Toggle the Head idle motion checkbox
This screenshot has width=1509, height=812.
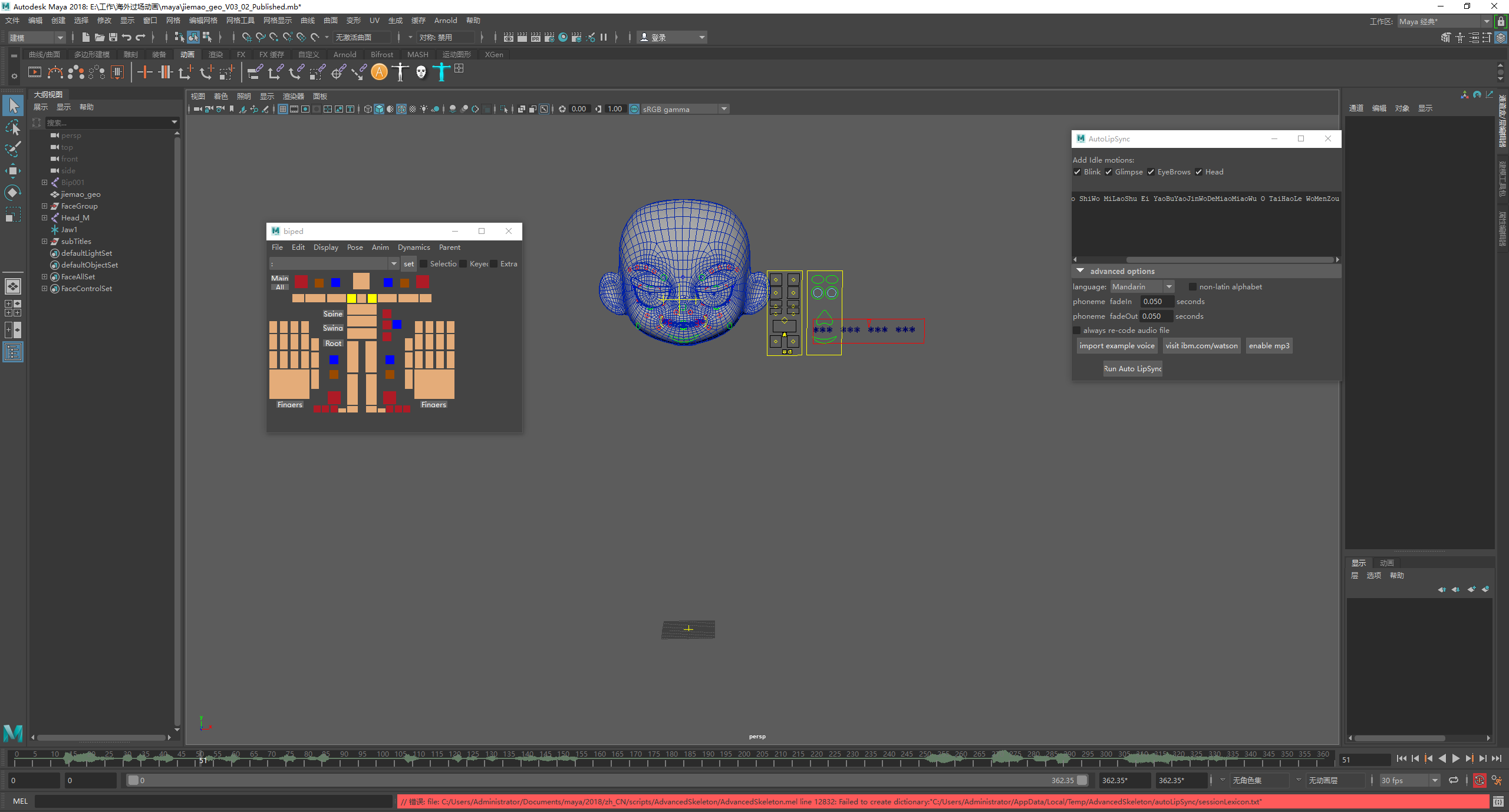coord(1199,172)
